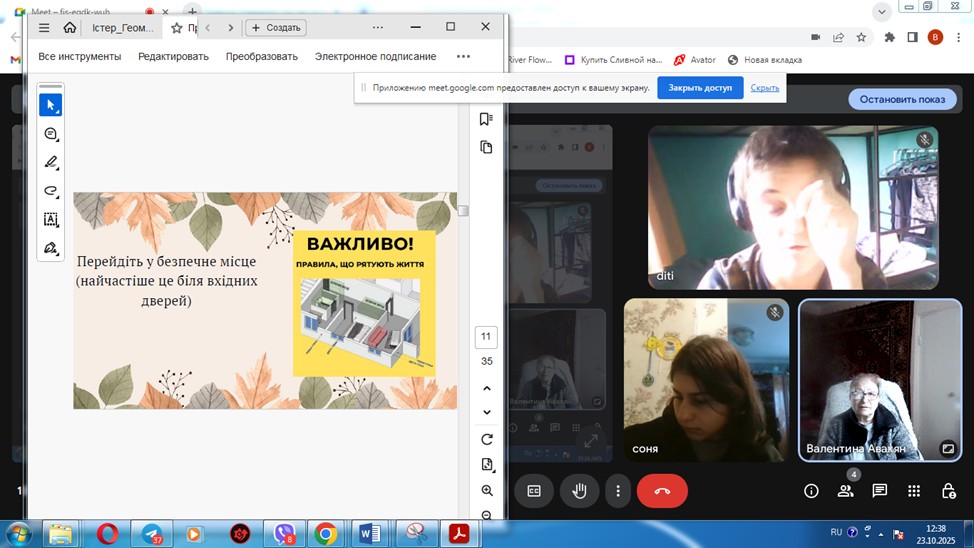Select the arrow selection tool in Acrobat
Viewport: 974px width, 548px height.
[x=51, y=105]
